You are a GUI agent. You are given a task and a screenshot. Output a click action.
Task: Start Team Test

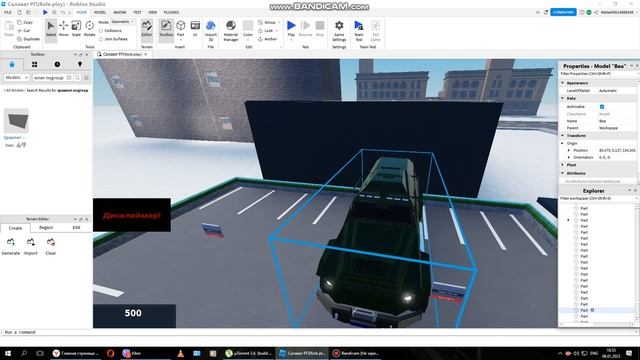click(x=359, y=31)
